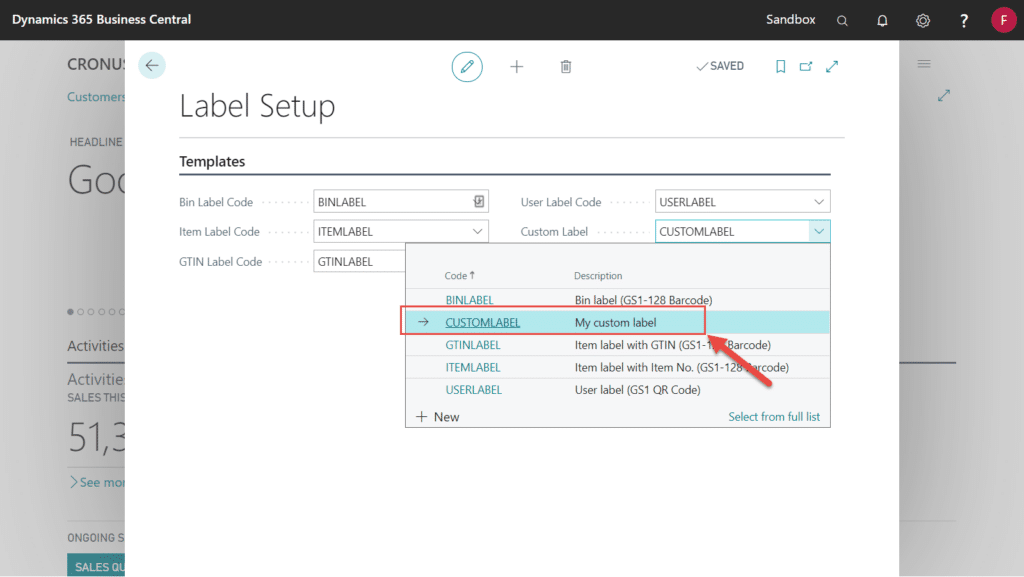Open the Item Label Code dropdown

[477, 231]
